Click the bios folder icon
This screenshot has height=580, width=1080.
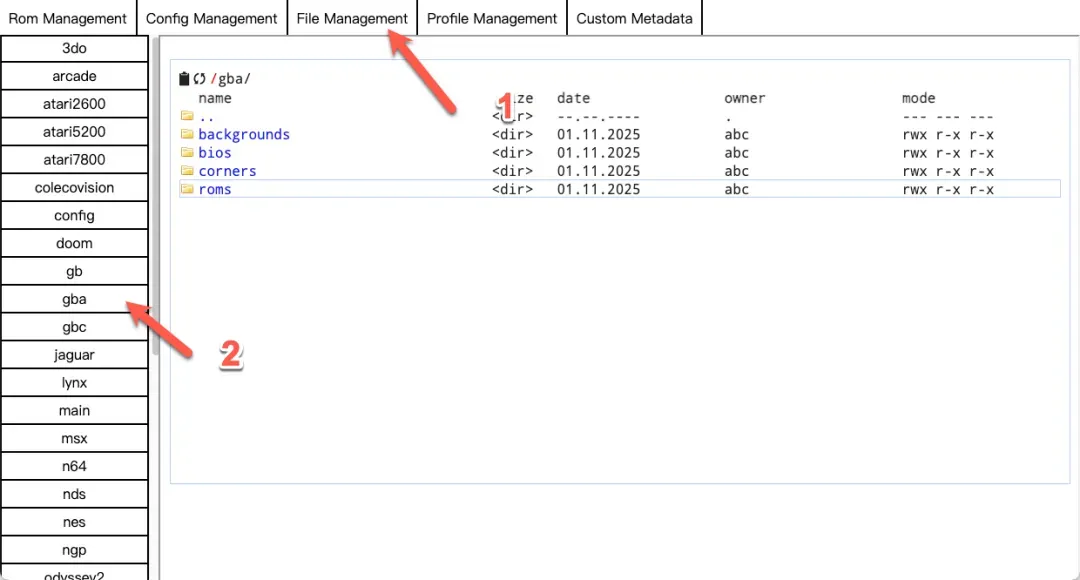click(186, 153)
